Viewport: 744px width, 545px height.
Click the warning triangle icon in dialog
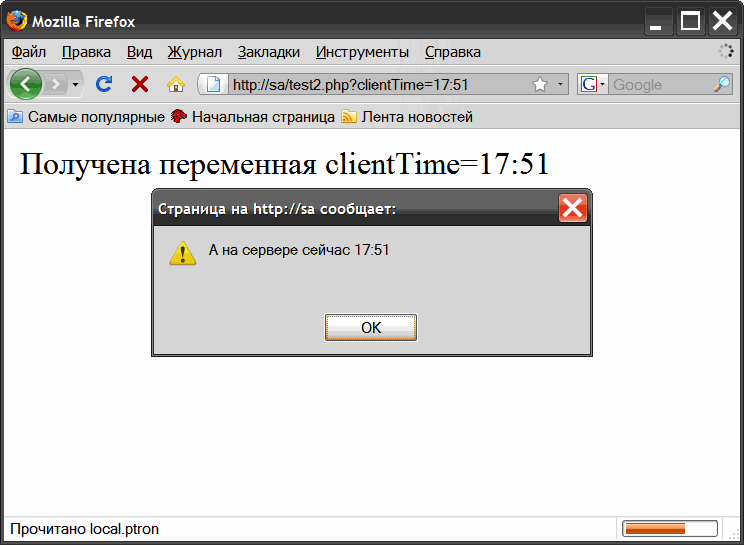point(182,252)
